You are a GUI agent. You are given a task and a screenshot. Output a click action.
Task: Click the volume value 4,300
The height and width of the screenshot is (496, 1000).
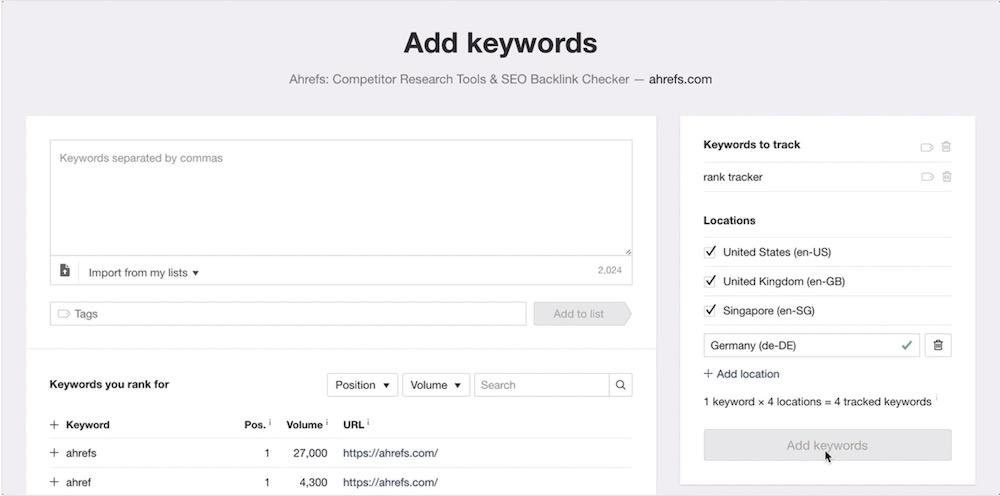(x=311, y=482)
